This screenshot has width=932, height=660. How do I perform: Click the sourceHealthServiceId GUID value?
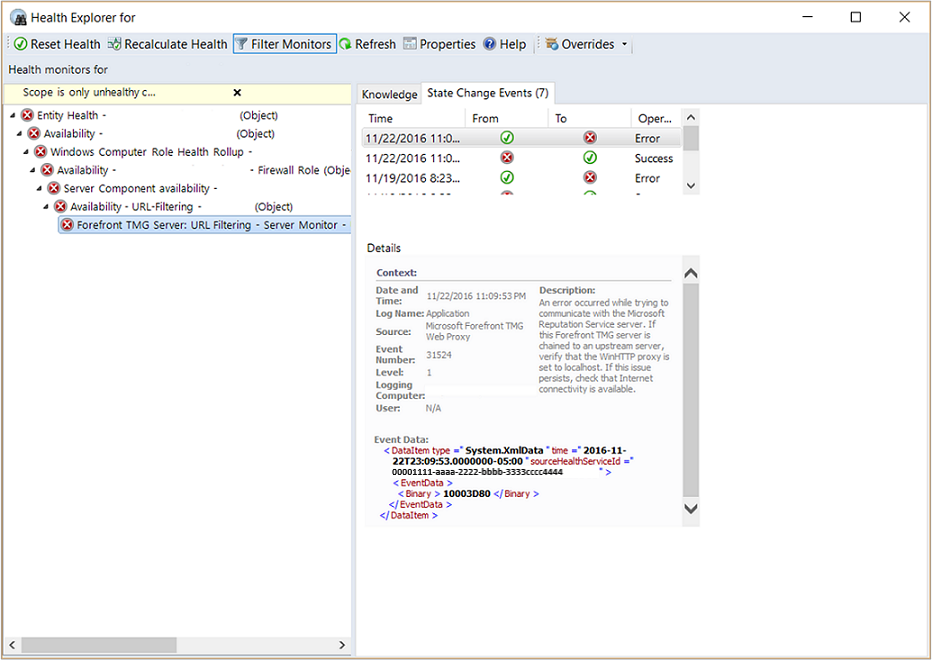pyautogui.click(x=477, y=472)
